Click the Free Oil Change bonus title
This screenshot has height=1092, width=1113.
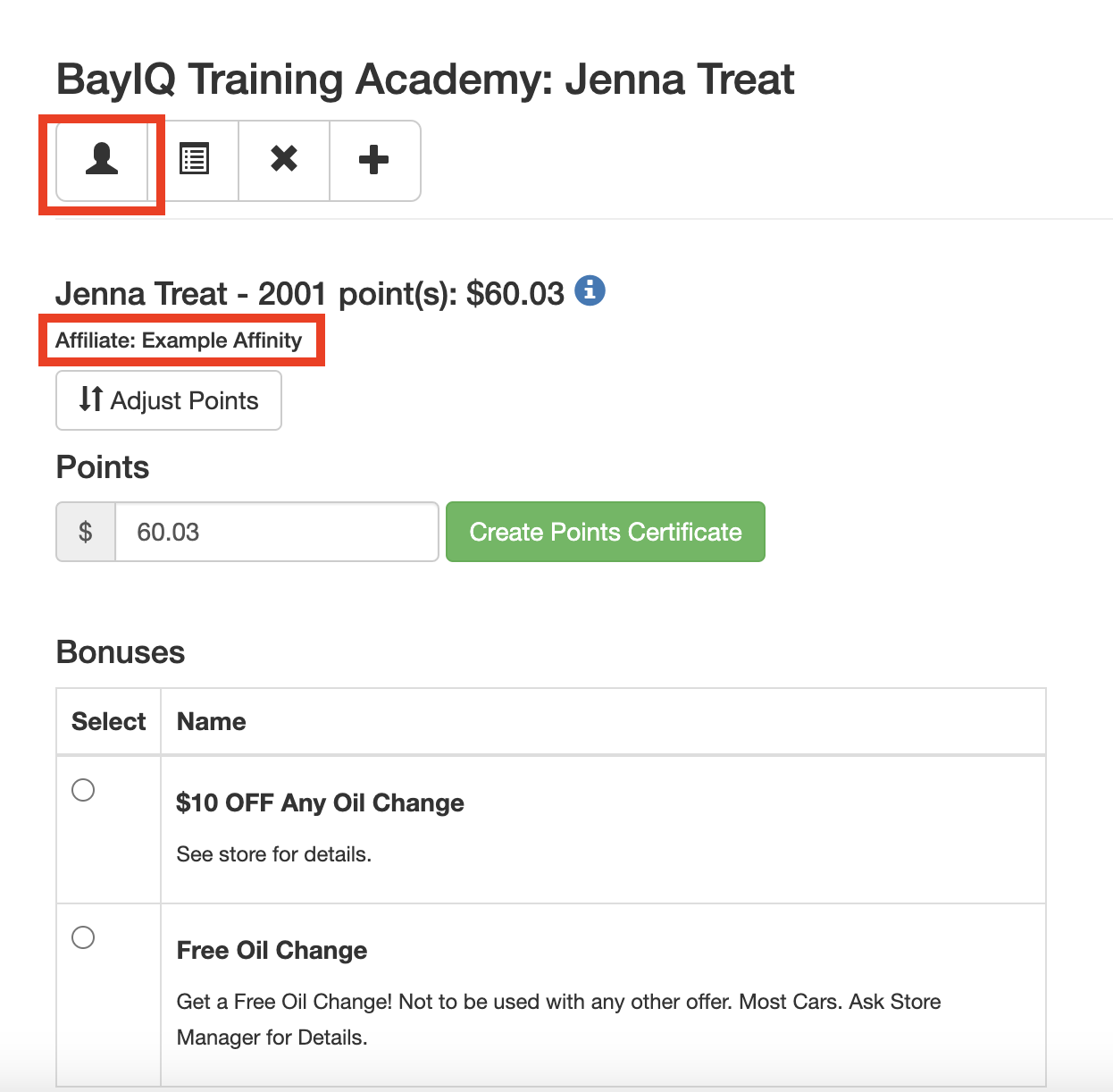click(272, 950)
